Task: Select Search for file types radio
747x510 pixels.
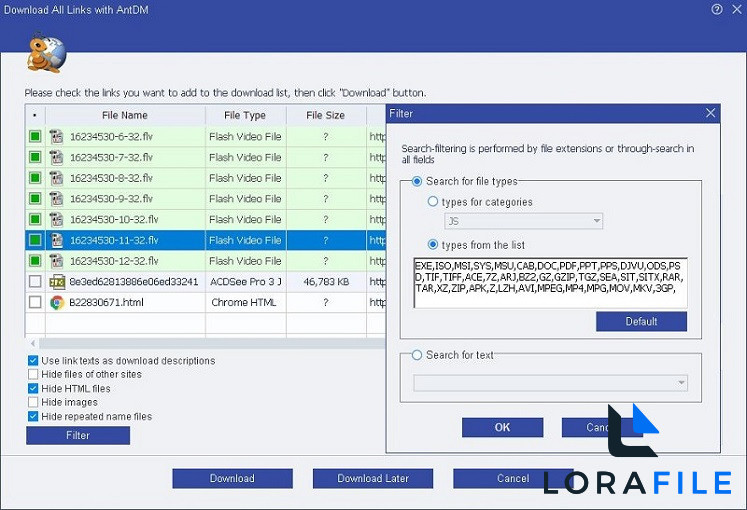Action: (417, 181)
